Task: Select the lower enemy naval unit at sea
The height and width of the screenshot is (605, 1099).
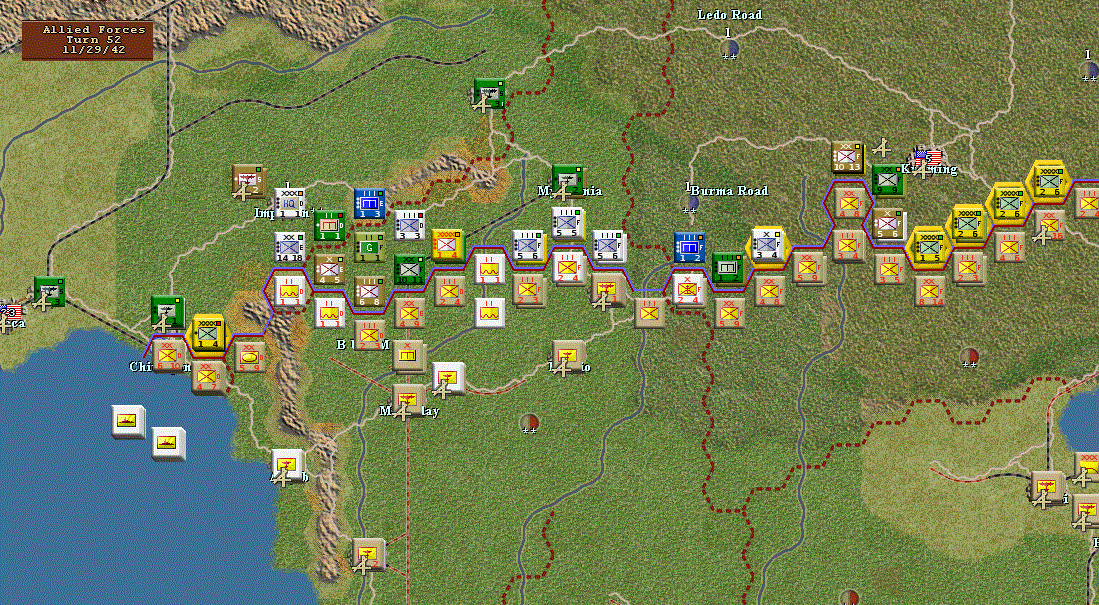Action: click(x=168, y=444)
